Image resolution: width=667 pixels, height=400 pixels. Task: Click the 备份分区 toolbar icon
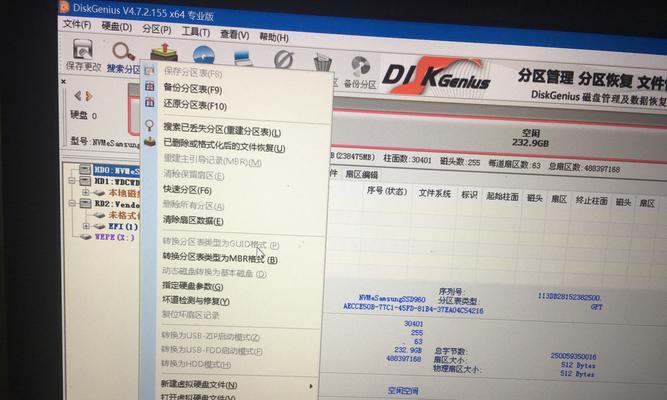(x=361, y=67)
